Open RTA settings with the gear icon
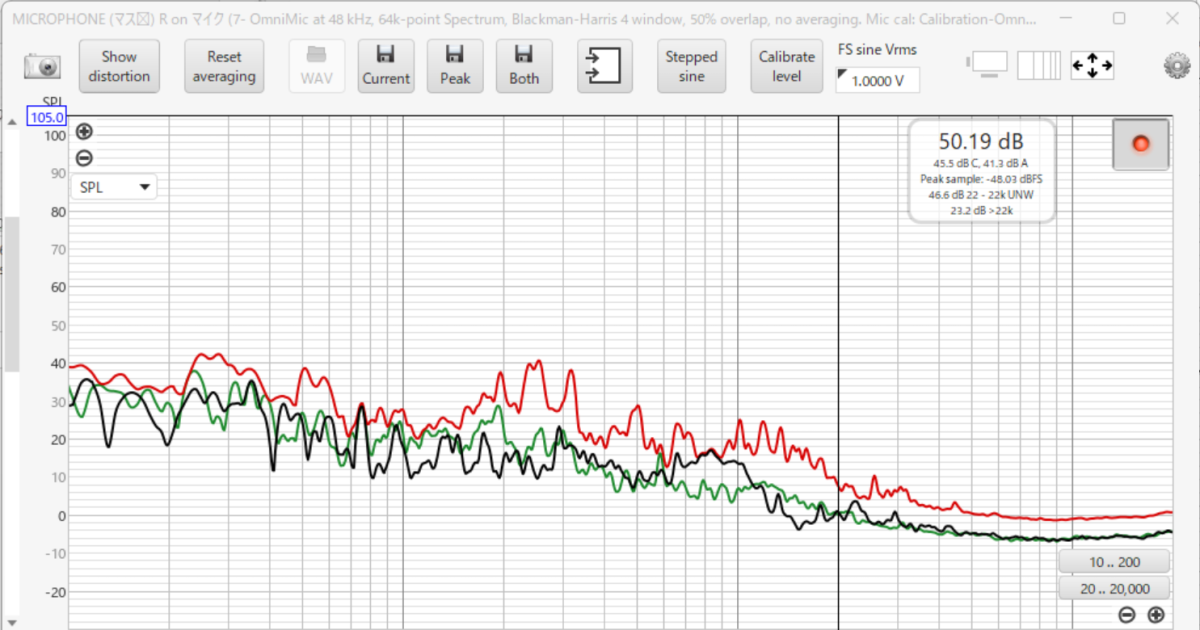1200x630 pixels. 1176,67
